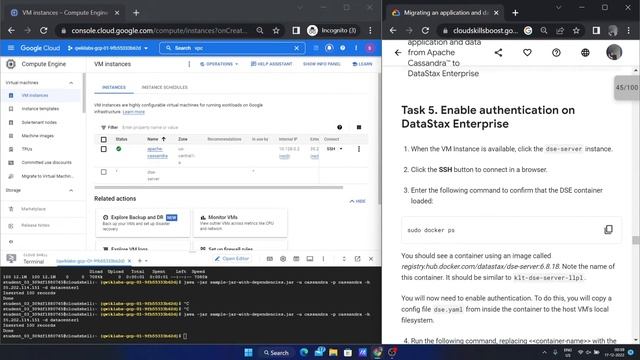The height and width of the screenshot is (360, 640).
Task: Click the table's horizontal scrollbar
Action: coord(218,187)
